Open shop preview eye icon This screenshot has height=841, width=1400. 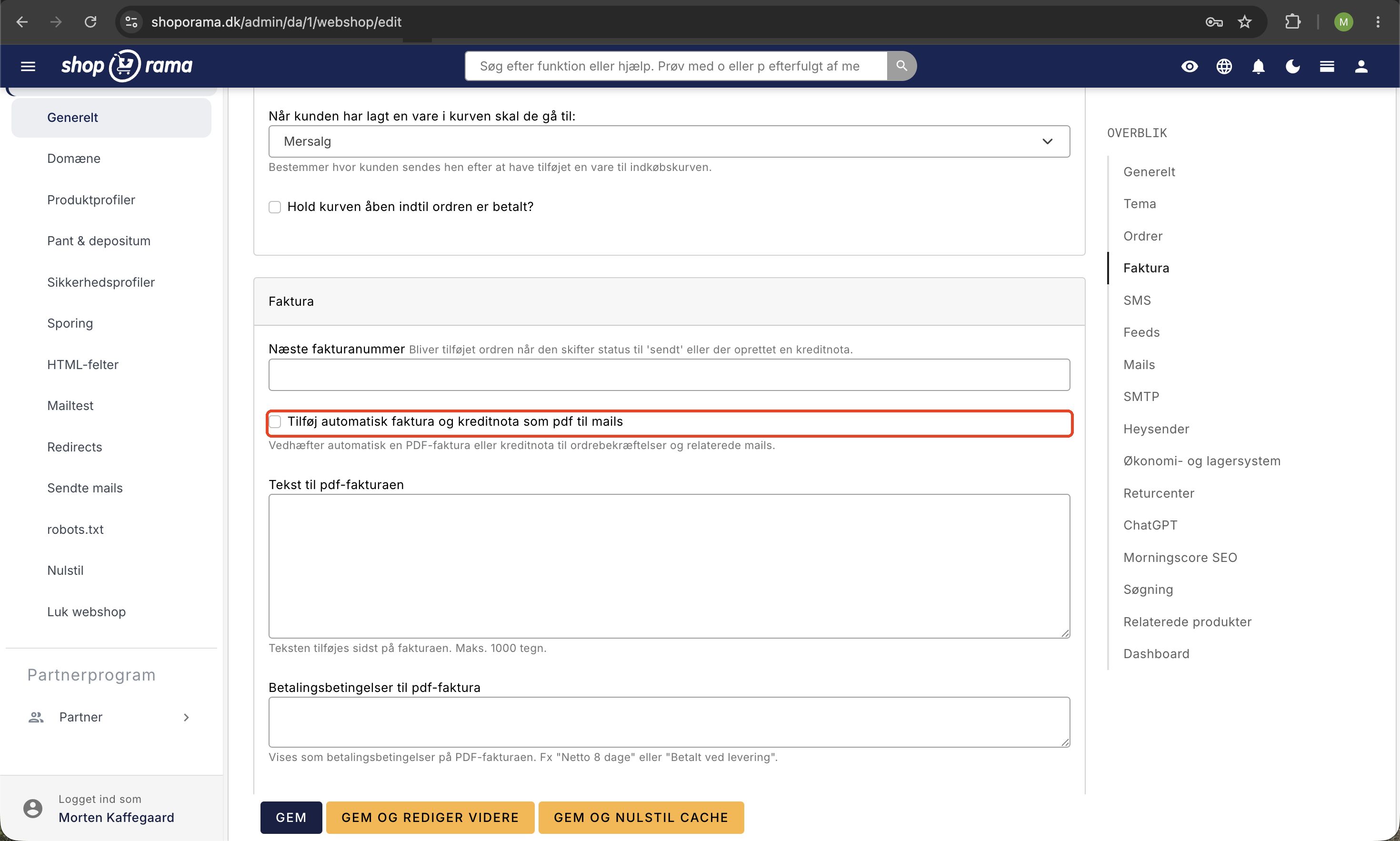click(x=1189, y=66)
